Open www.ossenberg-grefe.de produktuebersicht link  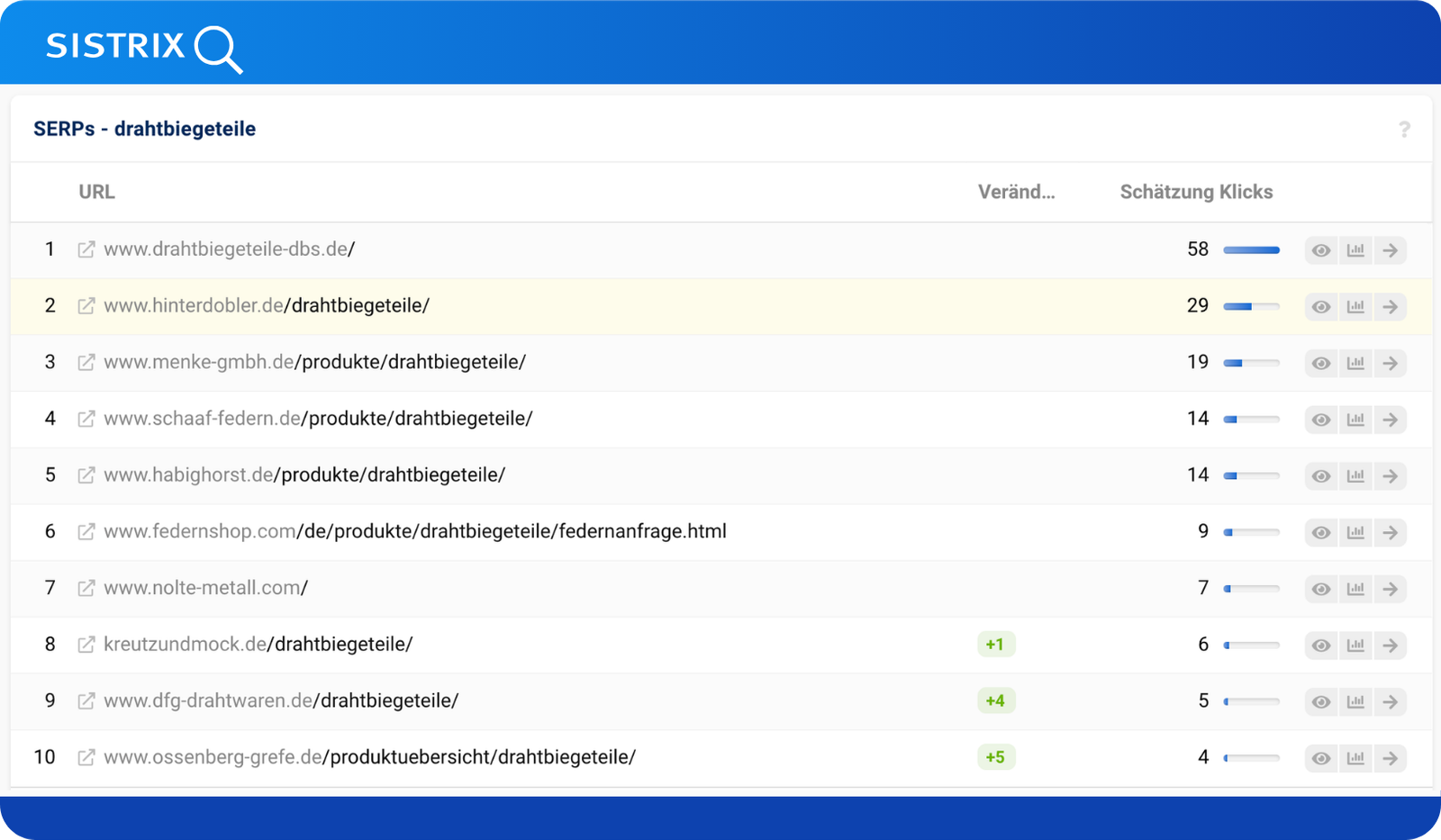369,757
